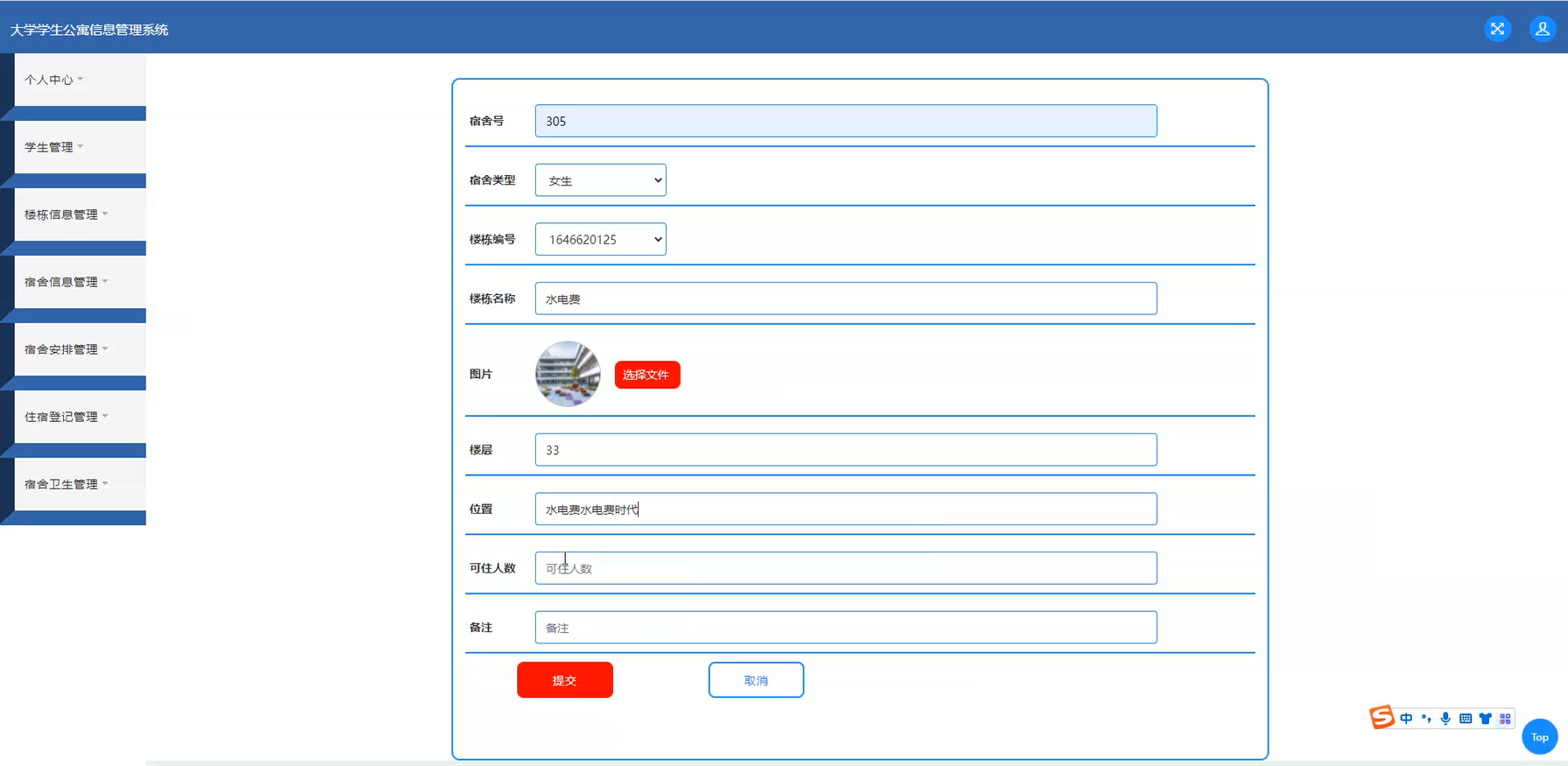1568x766 pixels.
Task: Click the blue Top button
Action: [x=1539, y=736]
